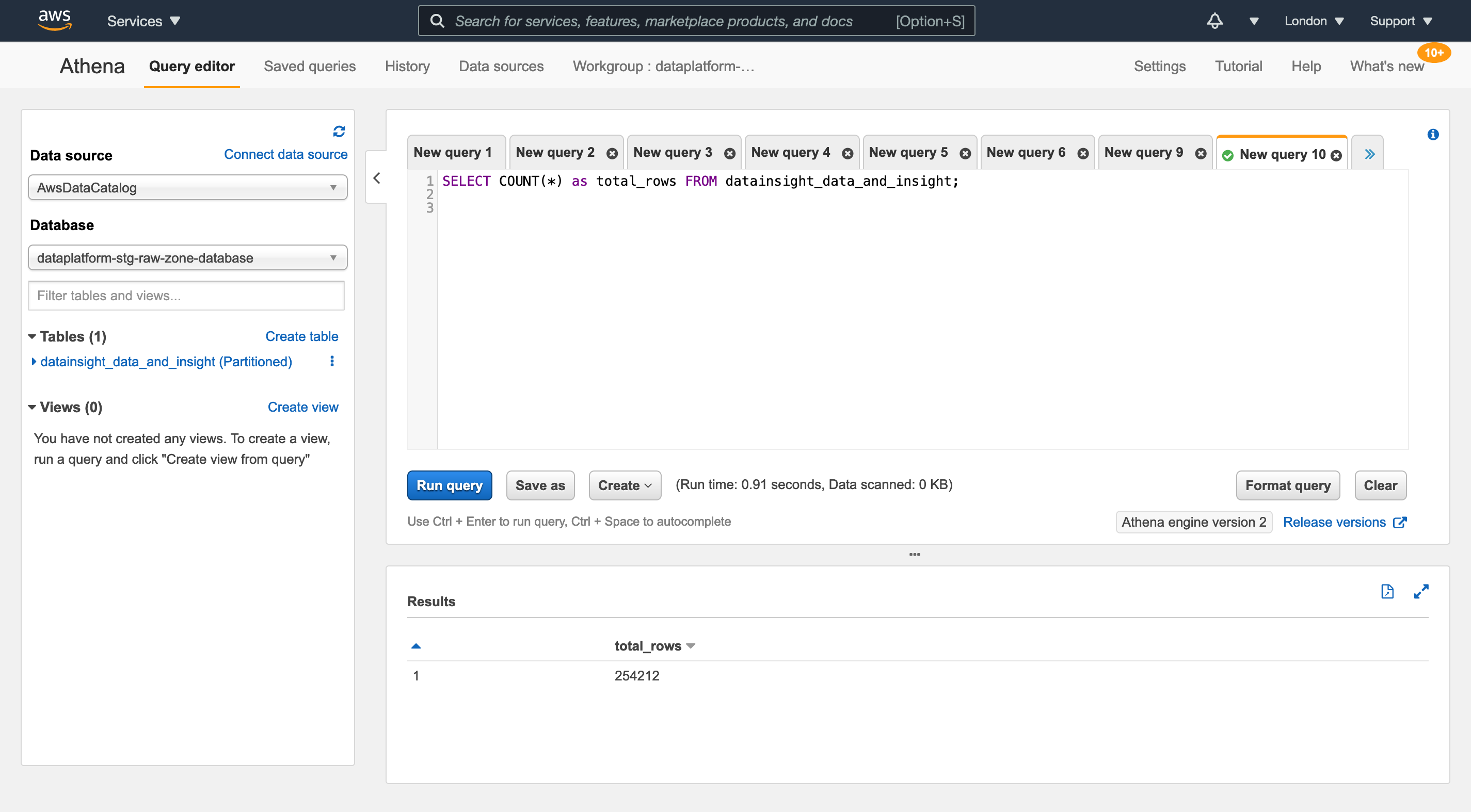The width and height of the screenshot is (1471, 812).
Task: Click the pane resize ellipsis handle
Action: pyautogui.click(x=914, y=554)
